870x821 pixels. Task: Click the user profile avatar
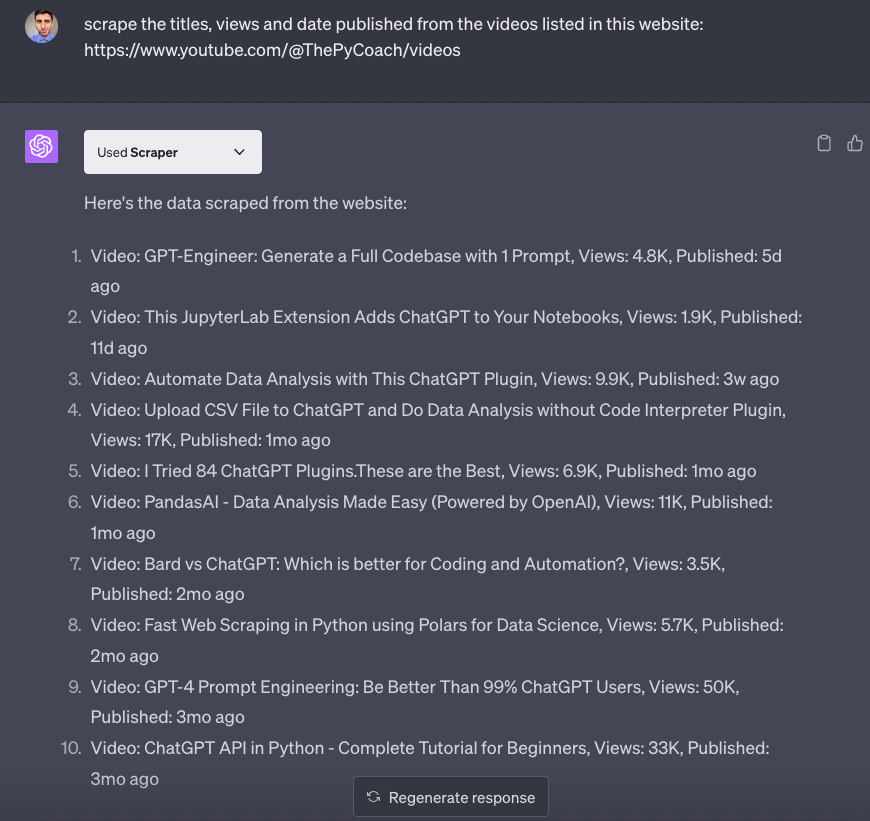pyautogui.click(x=41, y=27)
